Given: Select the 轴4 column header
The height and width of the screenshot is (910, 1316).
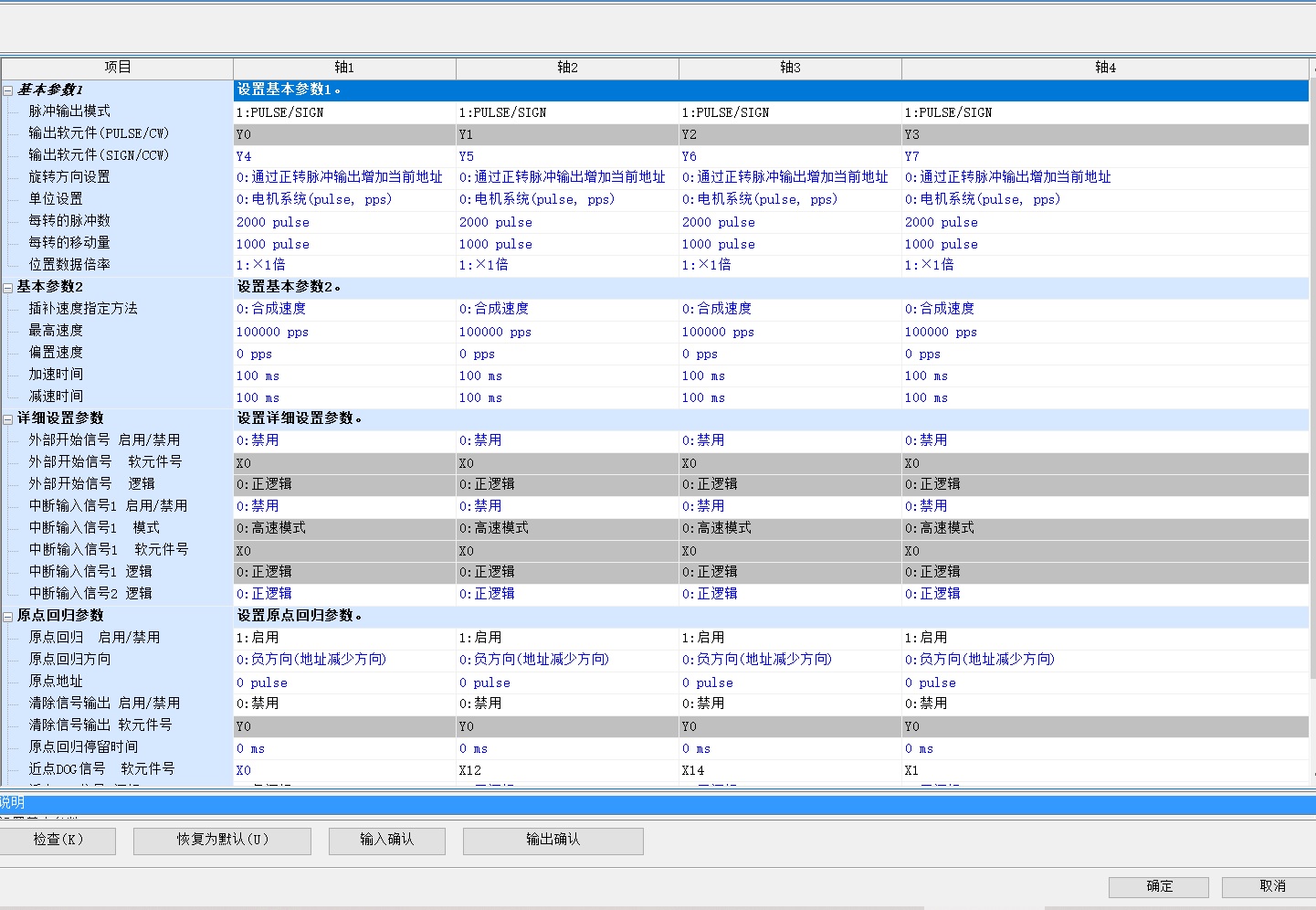Looking at the screenshot, I should point(1105,68).
